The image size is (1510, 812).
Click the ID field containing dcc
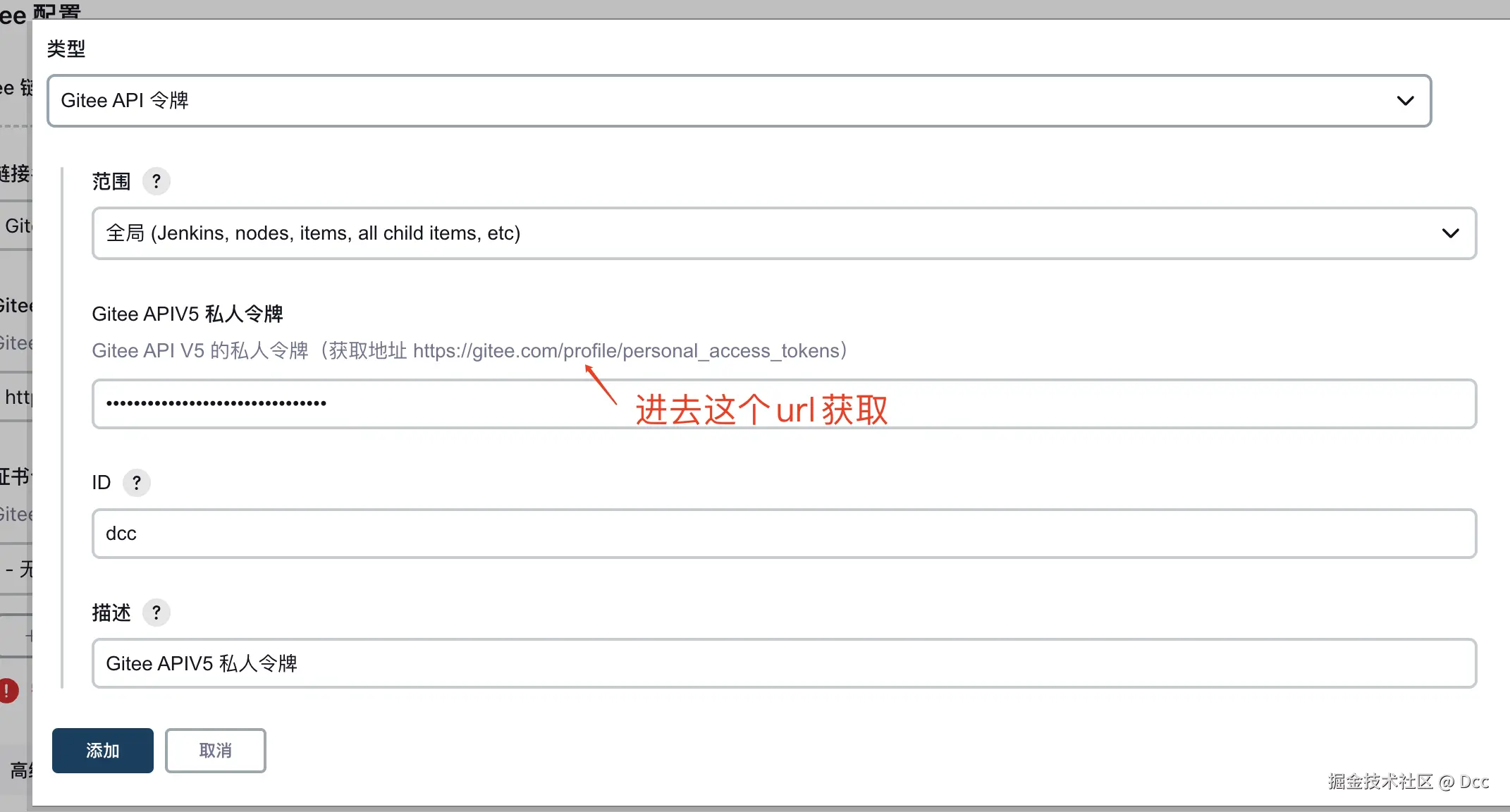pyautogui.click(x=783, y=534)
